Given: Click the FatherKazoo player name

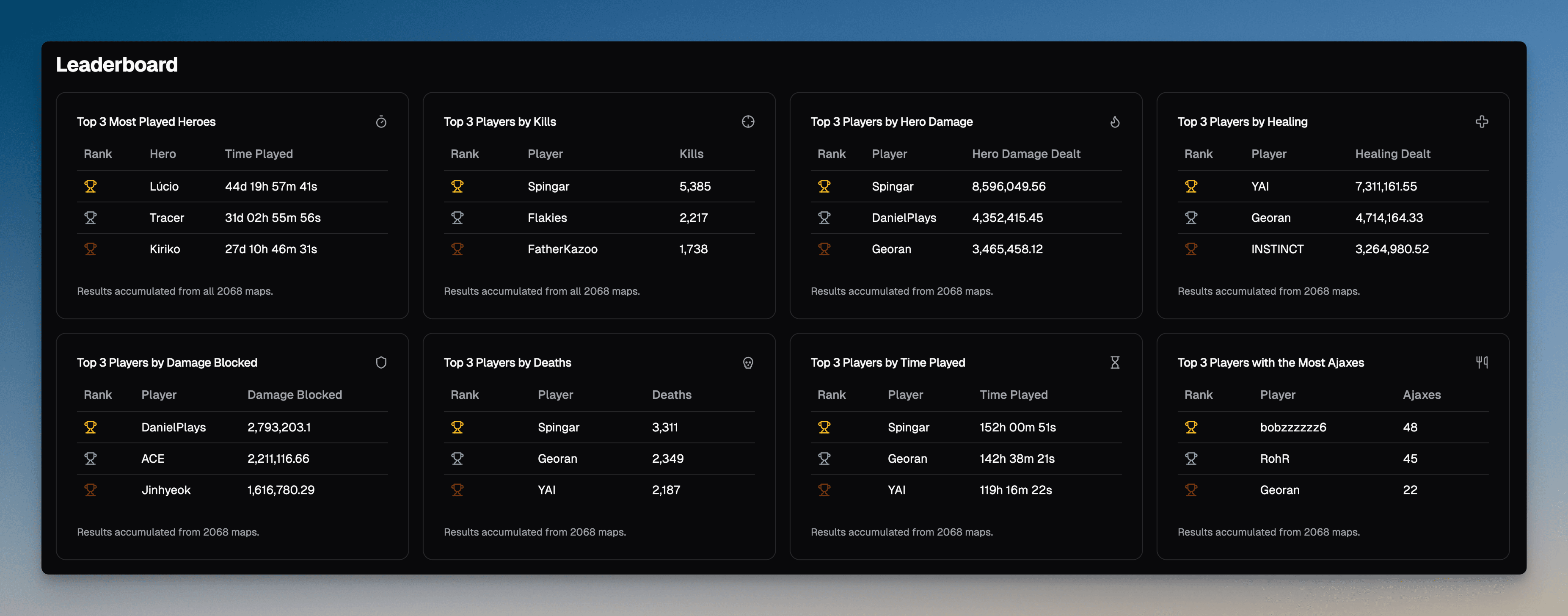Looking at the screenshot, I should [562, 249].
